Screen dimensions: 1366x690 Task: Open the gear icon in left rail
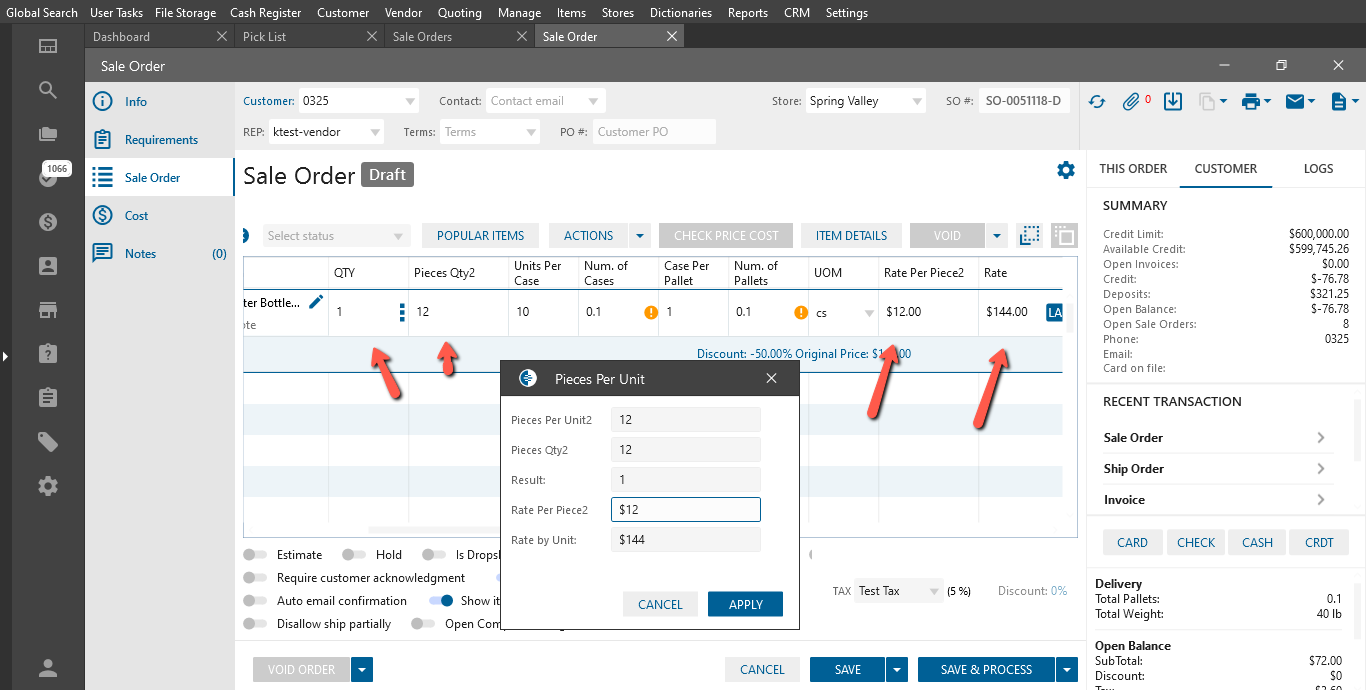(x=47, y=486)
